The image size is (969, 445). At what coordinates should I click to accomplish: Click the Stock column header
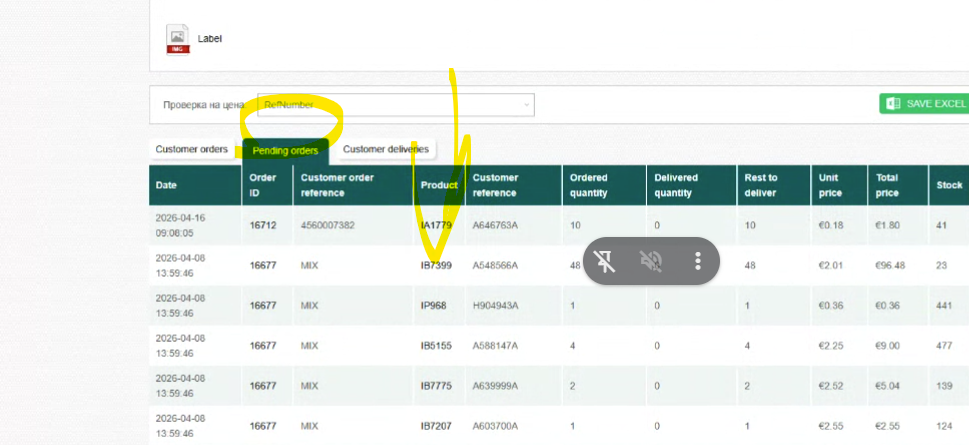click(x=948, y=185)
